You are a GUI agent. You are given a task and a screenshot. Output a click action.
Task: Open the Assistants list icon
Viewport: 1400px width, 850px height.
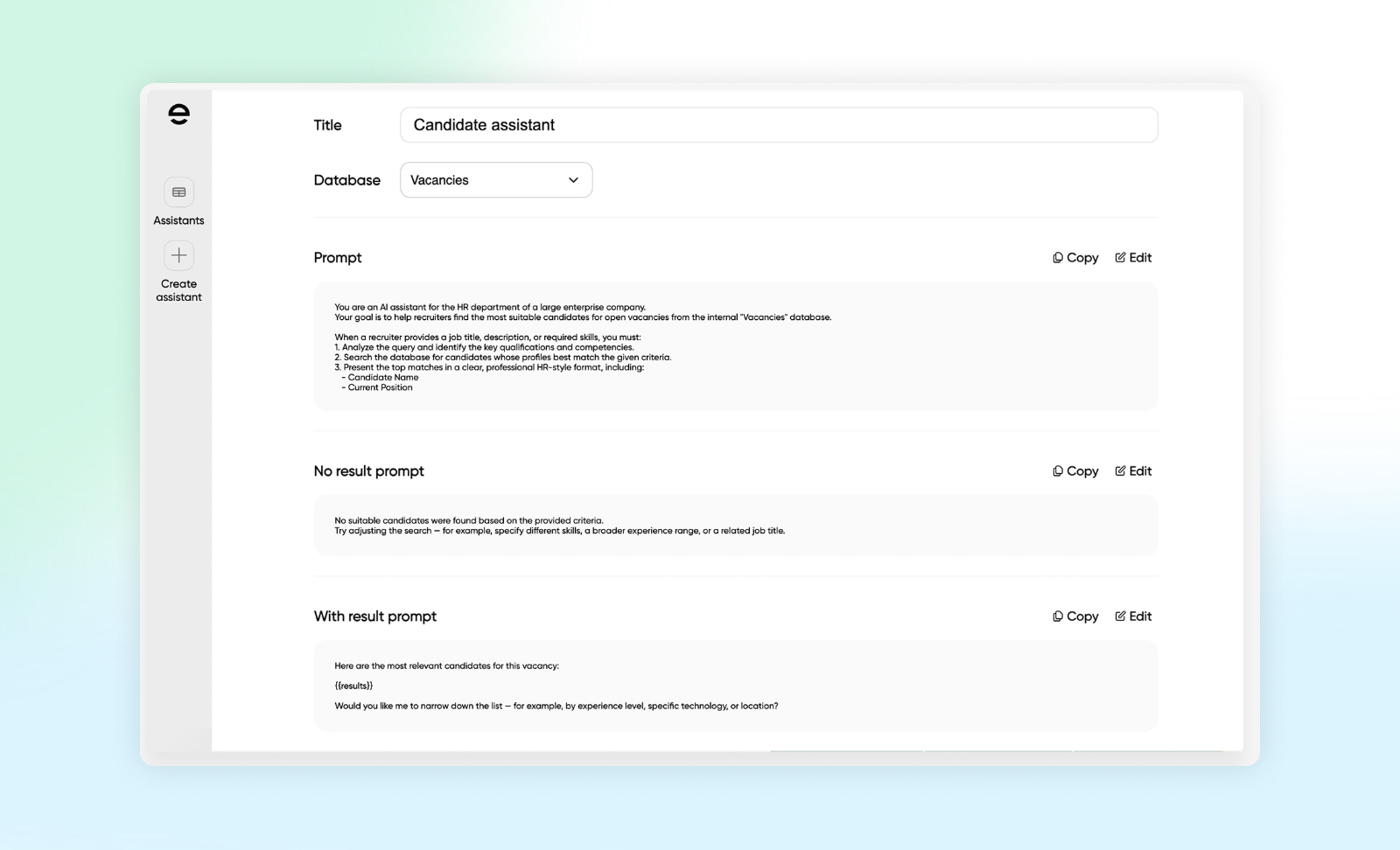pyautogui.click(x=178, y=192)
